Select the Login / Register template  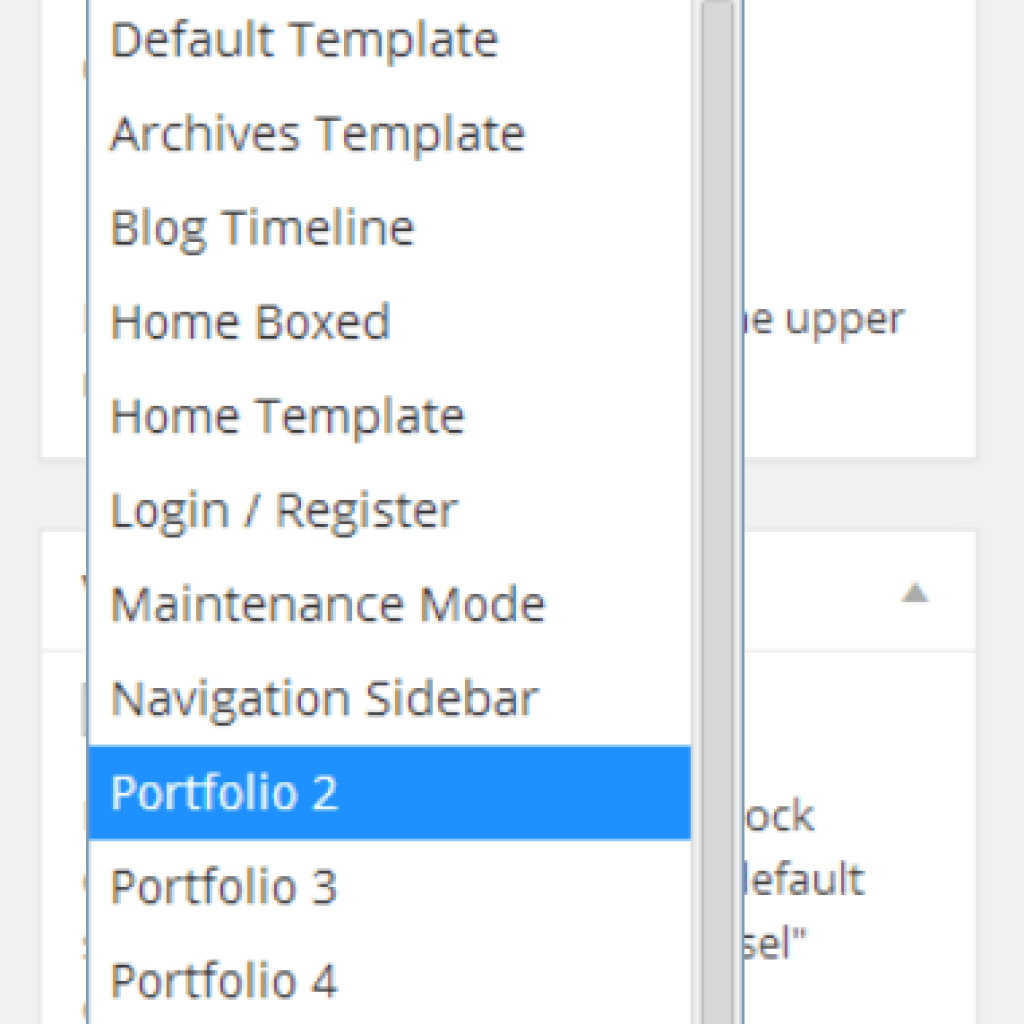[284, 510]
